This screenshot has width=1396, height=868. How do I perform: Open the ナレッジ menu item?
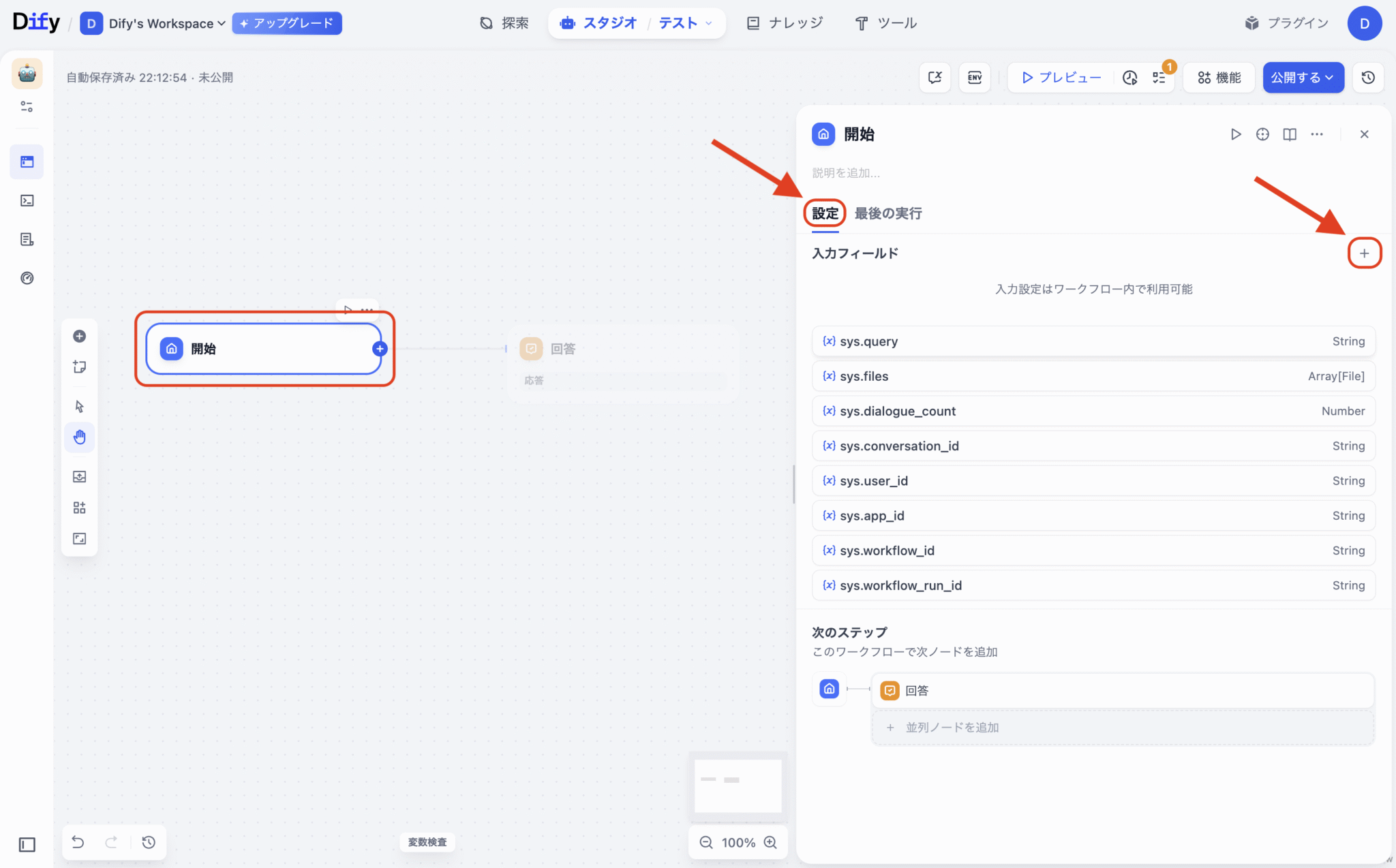click(x=785, y=24)
